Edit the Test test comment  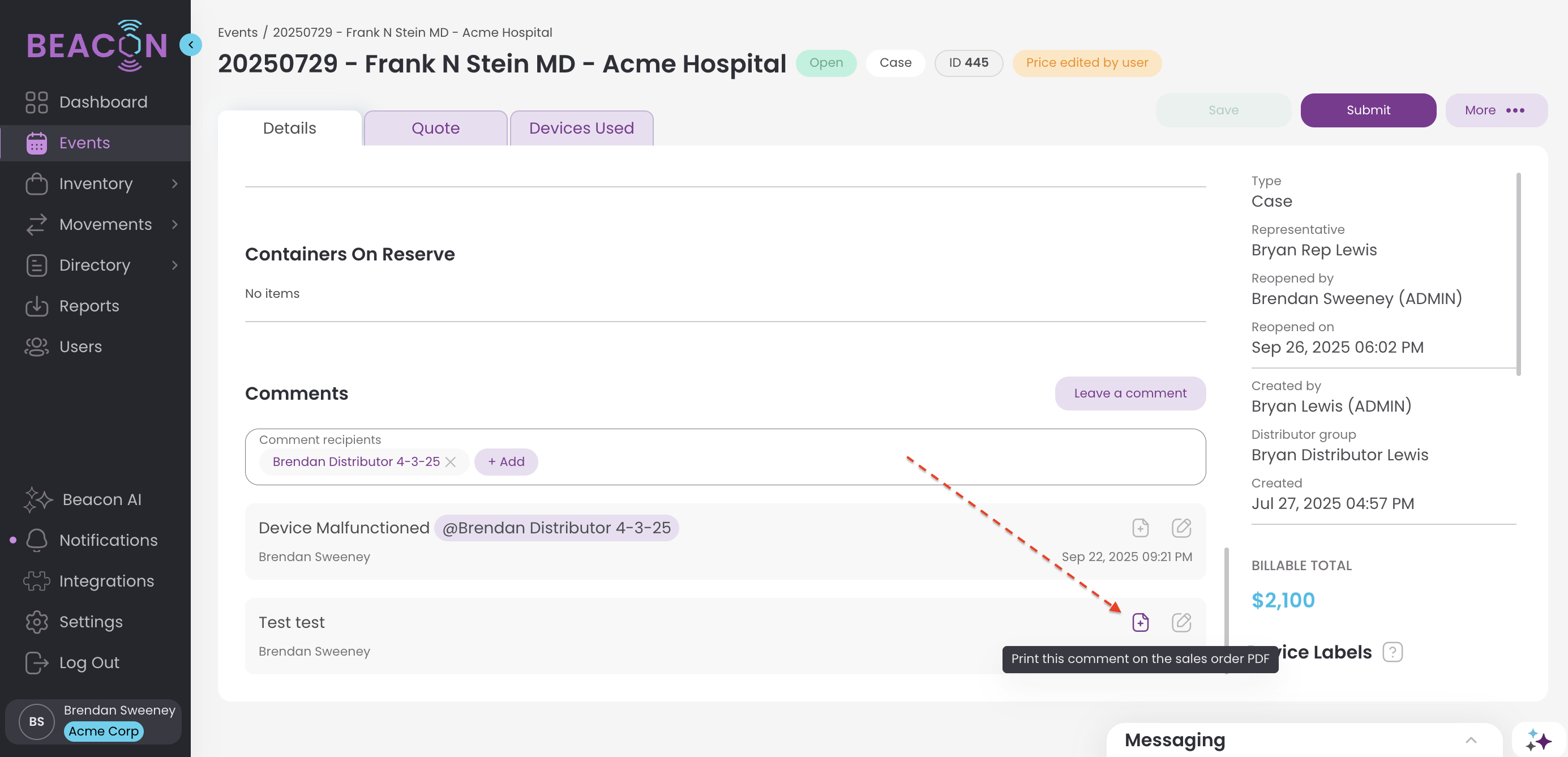tap(1181, 622)
